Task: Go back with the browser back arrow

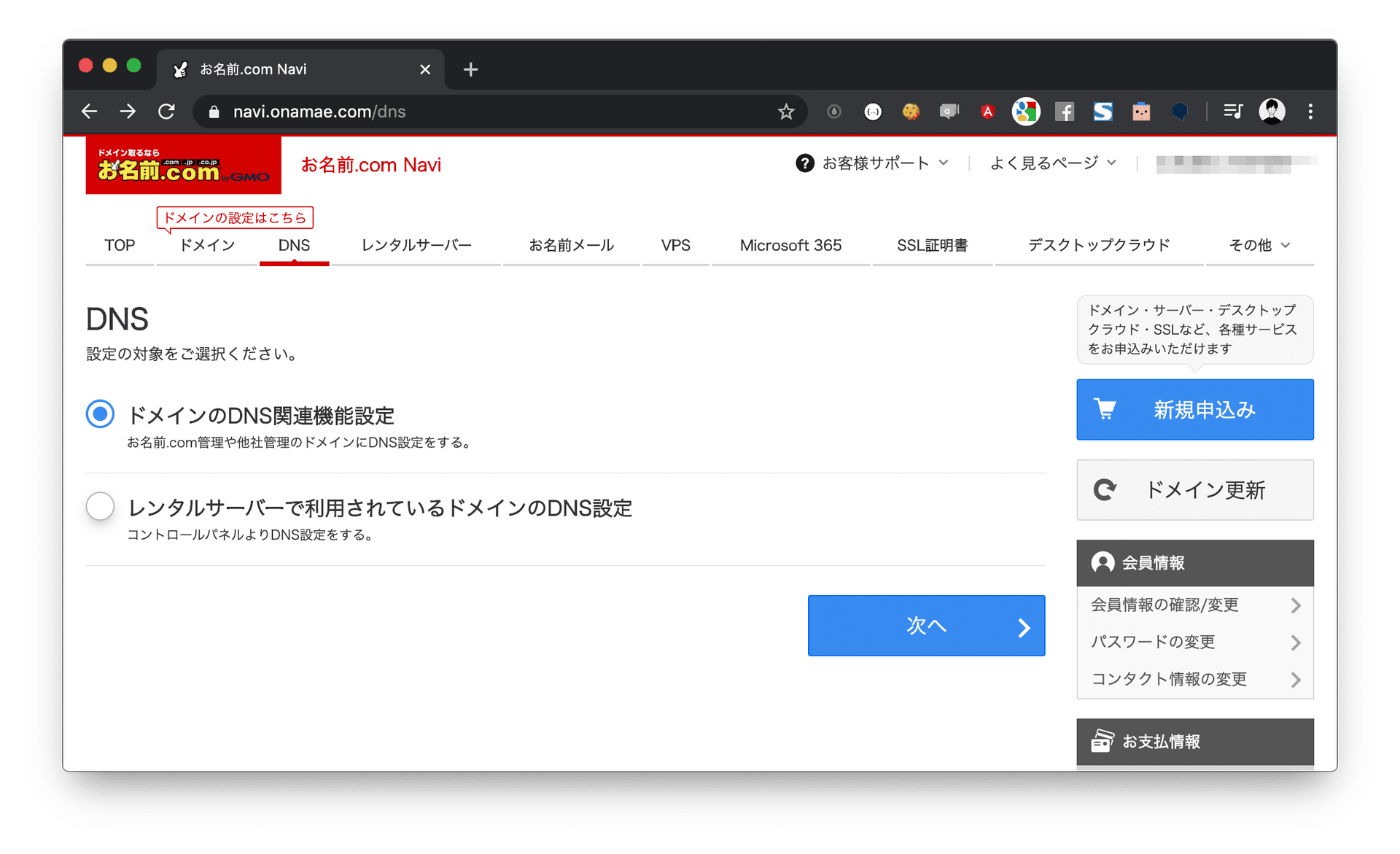Action: tap(89, 112)
